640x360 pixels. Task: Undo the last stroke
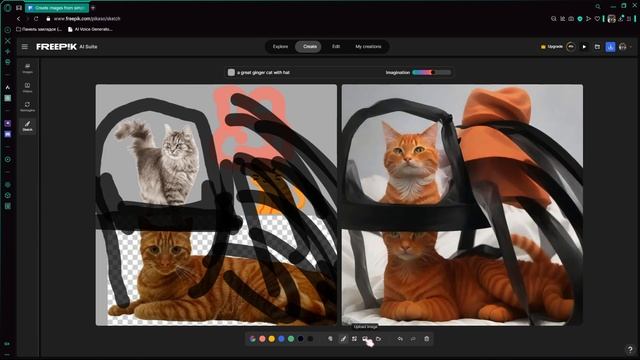400,339
